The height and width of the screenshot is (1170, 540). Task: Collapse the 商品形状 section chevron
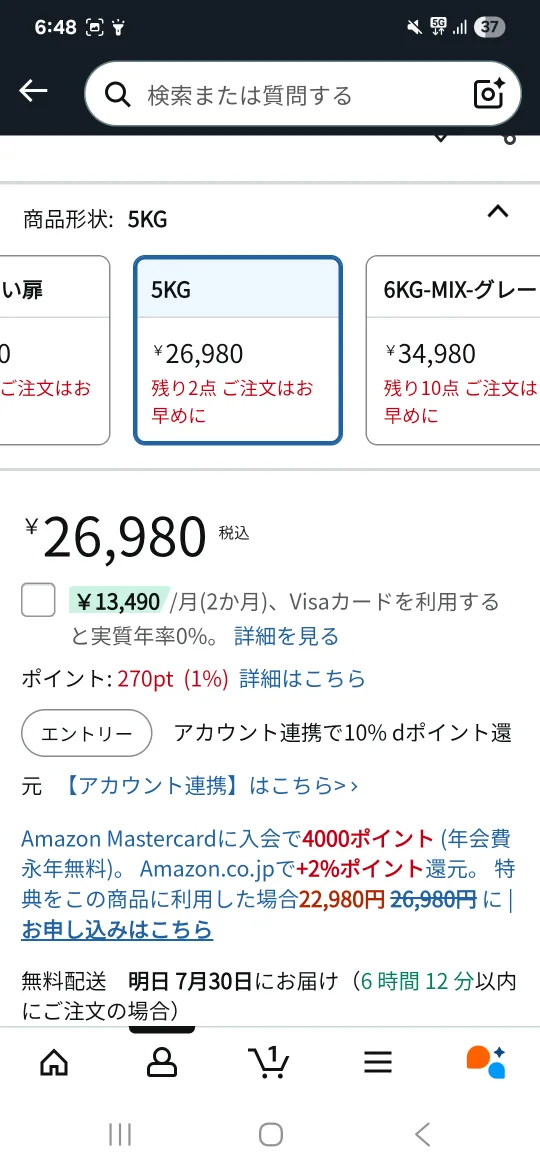497,212
